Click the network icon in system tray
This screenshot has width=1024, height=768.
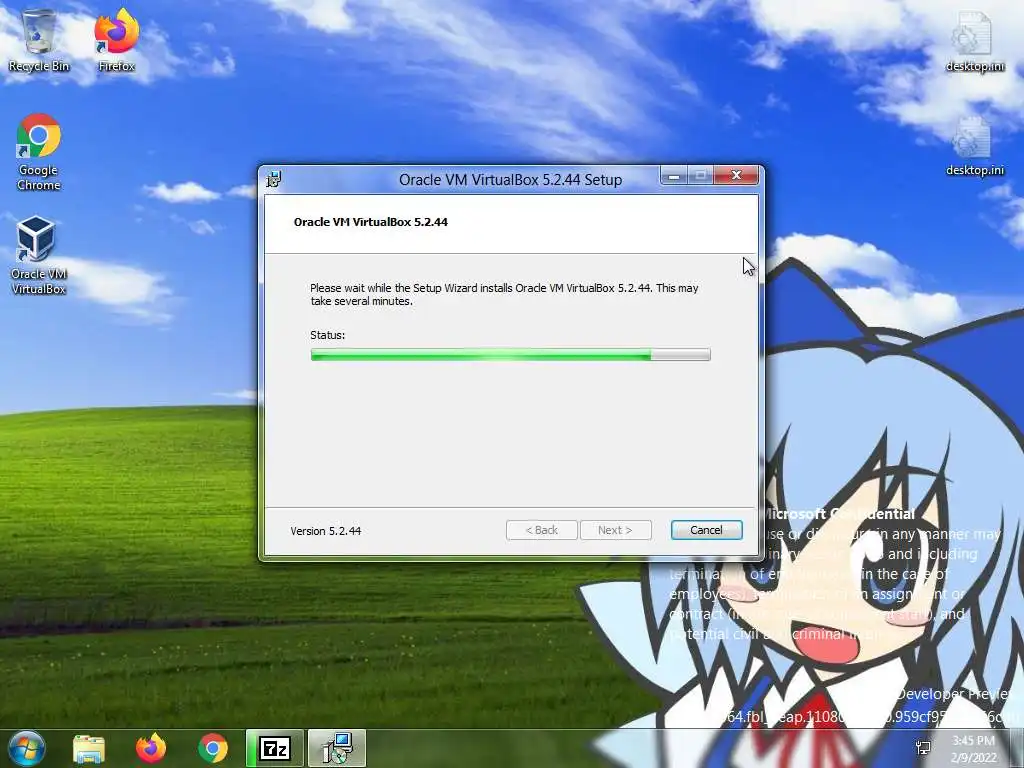923,748
